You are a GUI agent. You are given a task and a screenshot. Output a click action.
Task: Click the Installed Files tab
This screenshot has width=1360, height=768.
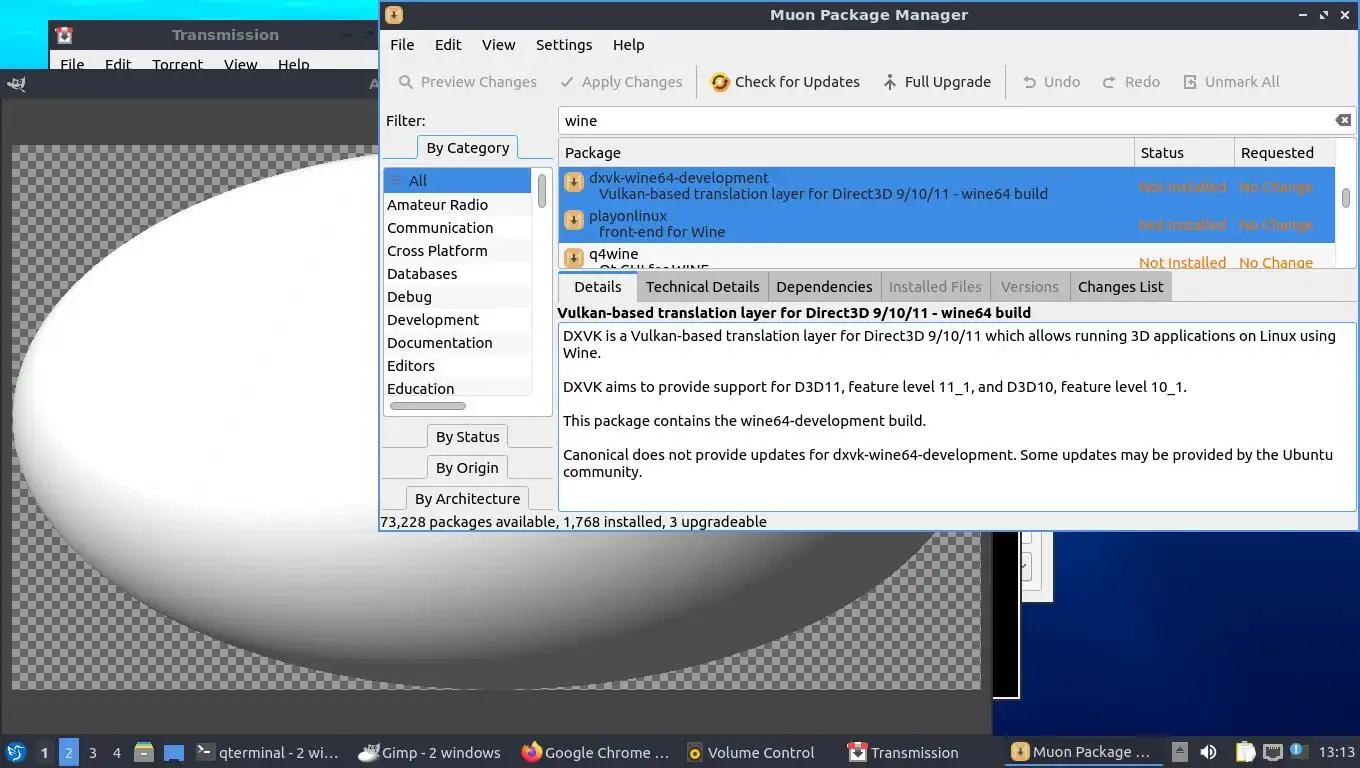point(935,287)
